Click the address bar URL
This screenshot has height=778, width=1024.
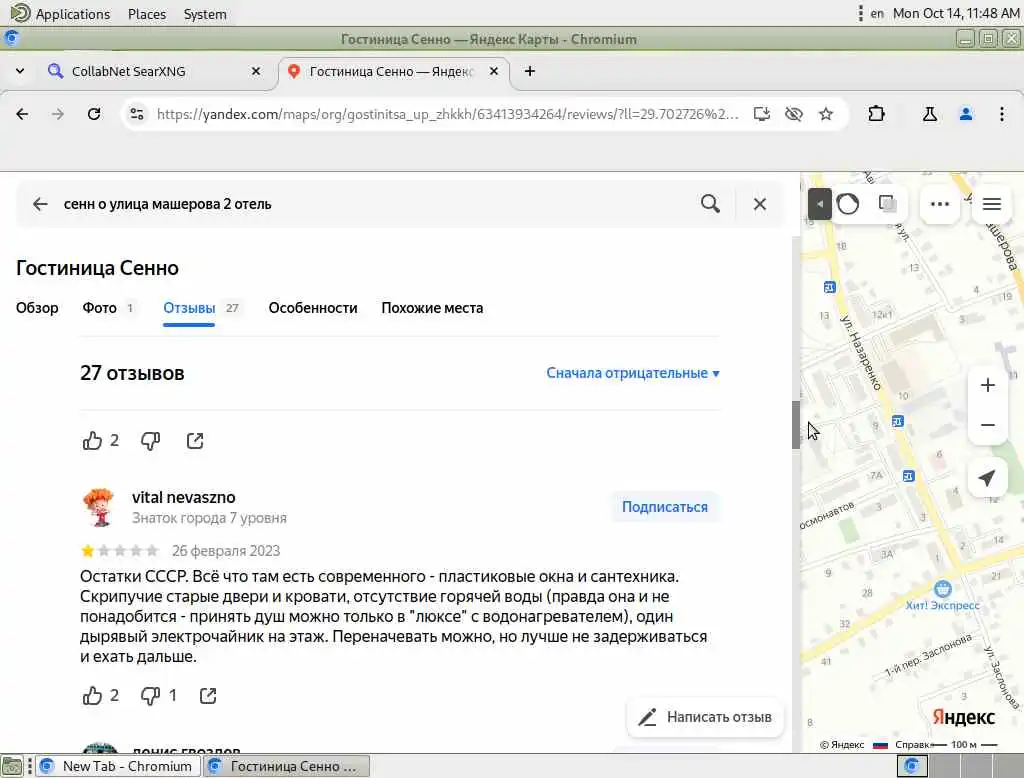pyautogui.click(x=447, y=114)
